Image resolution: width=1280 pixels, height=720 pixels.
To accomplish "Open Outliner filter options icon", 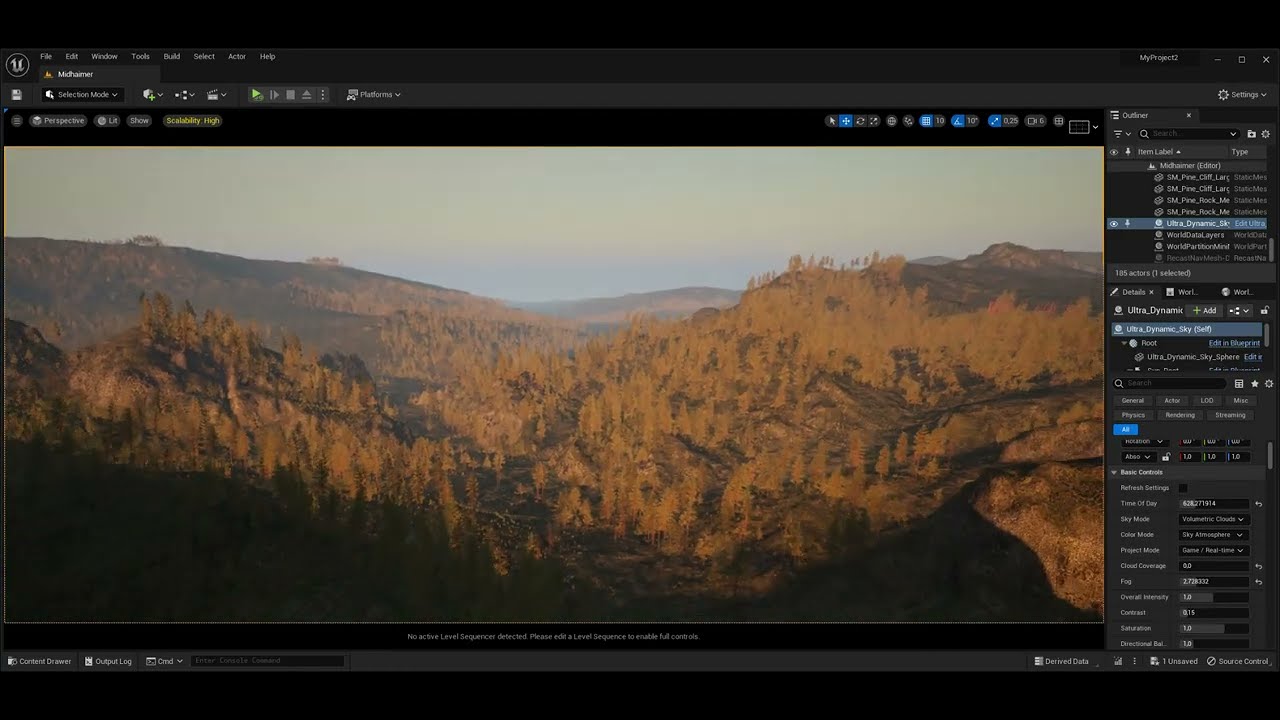I will (1121, 133).
